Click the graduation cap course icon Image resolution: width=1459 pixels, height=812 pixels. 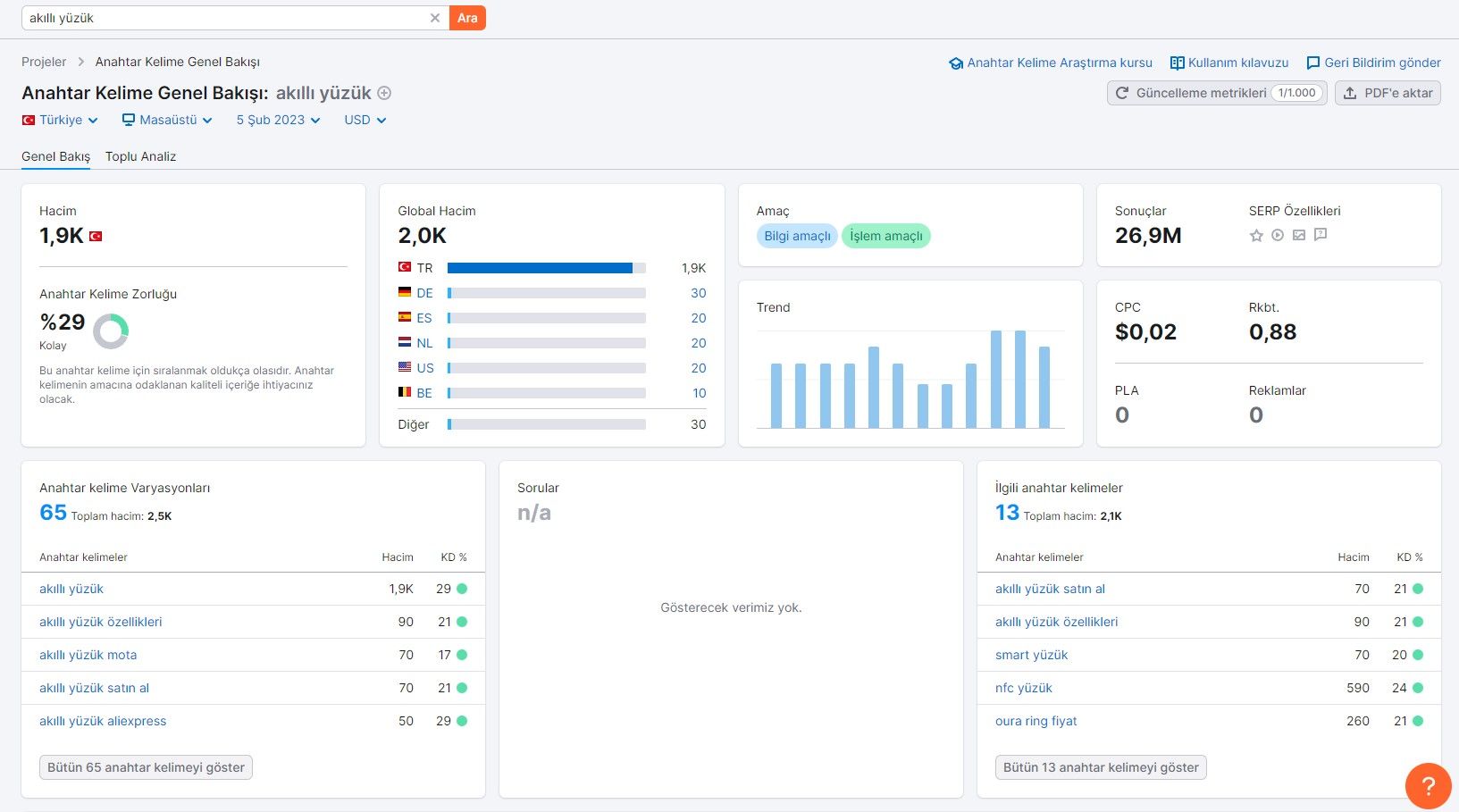[x=956, y=63]
